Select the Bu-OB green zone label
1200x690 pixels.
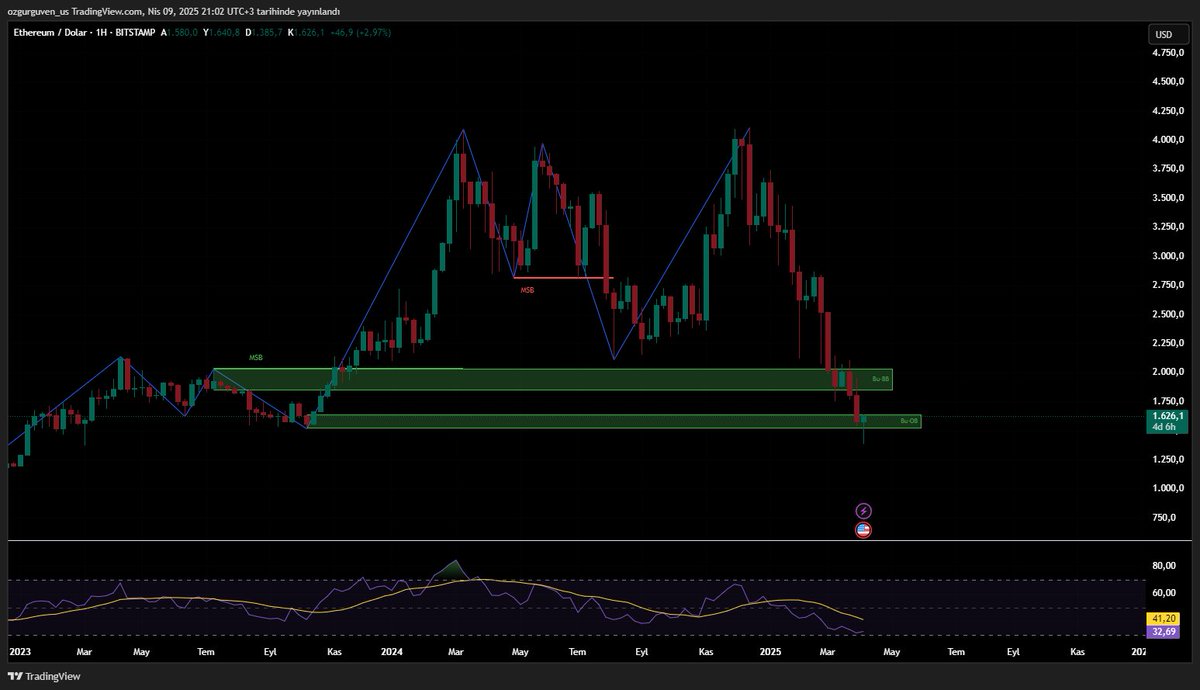click(x=908, y=421)
